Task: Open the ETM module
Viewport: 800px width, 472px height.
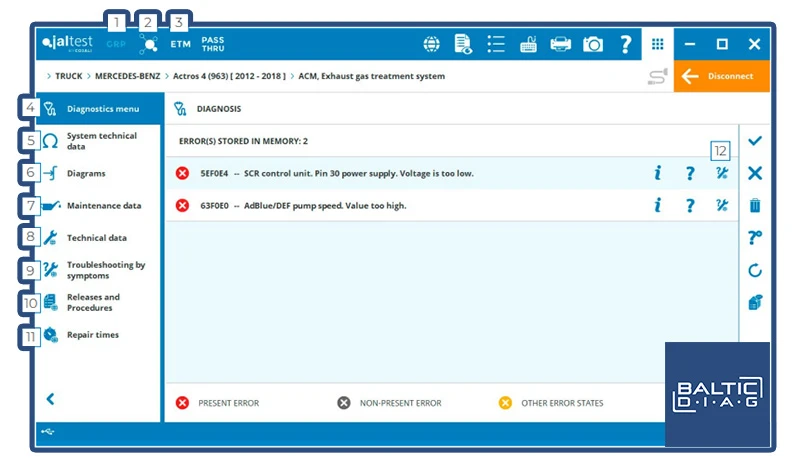Action: tap(181, 44)
